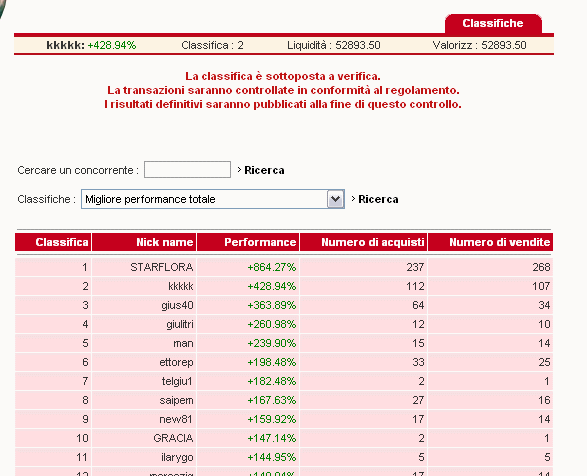Focus the Cercare un concorrente search field

point(187,170)
